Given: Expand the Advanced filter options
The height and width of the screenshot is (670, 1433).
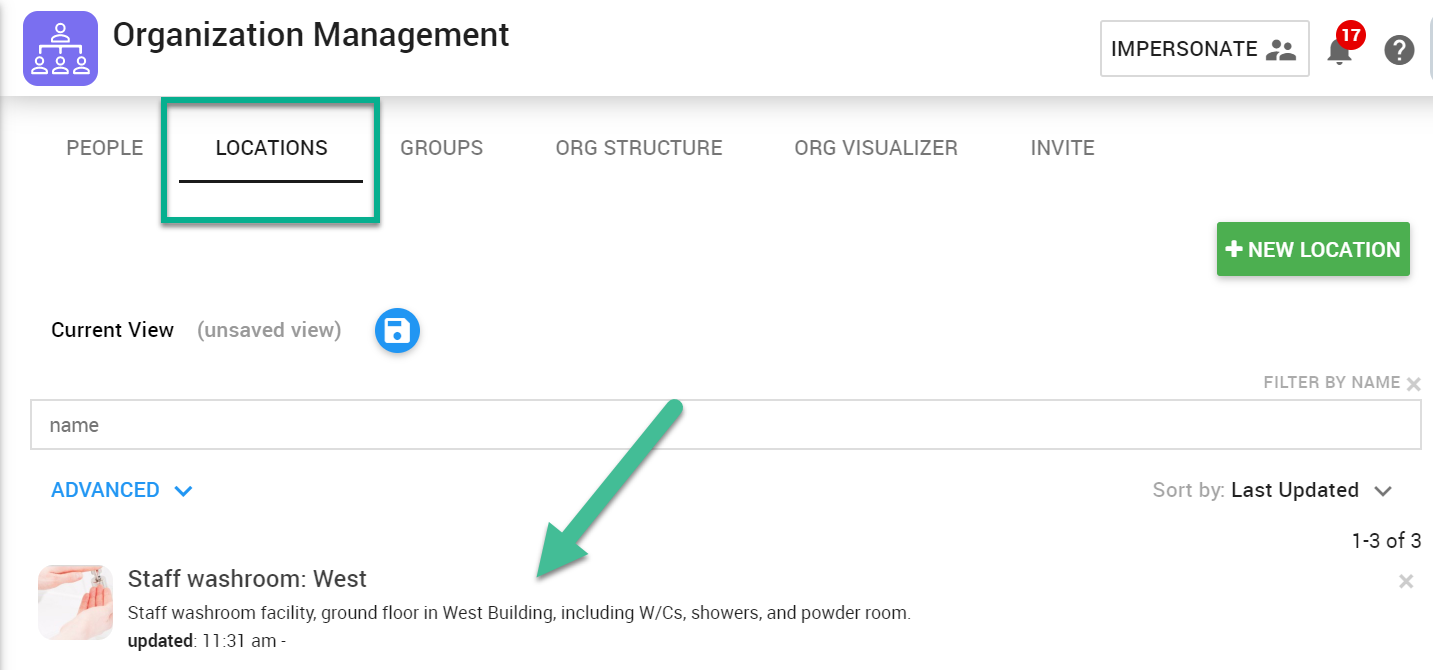Looking at the screenshot, I should click(121, 490).
